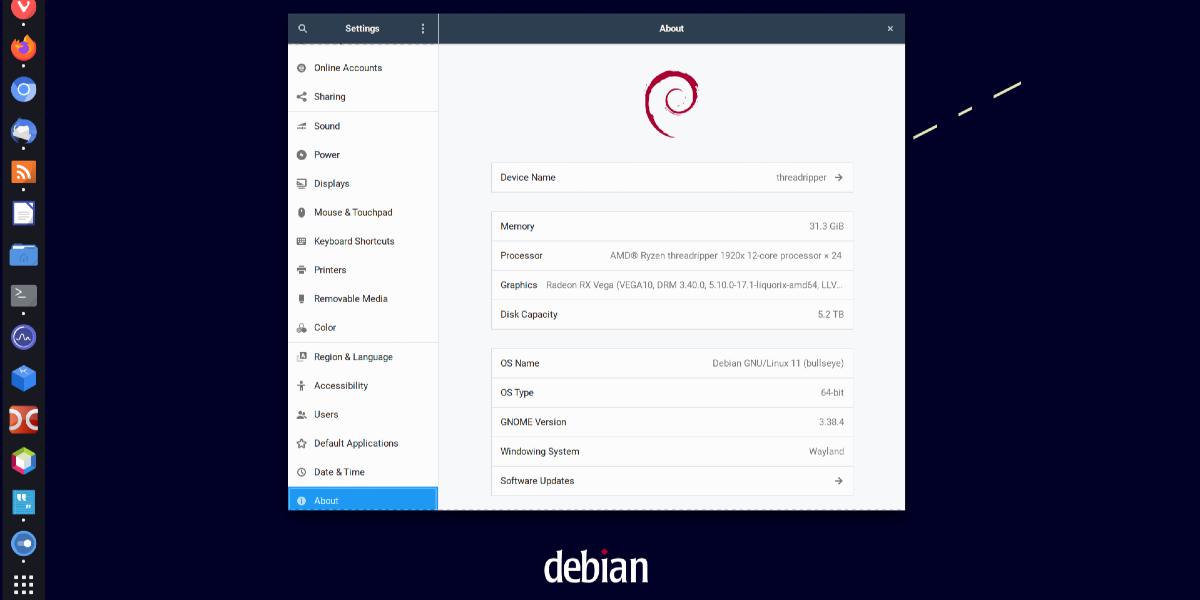Open Software Updates via its arrow
Image resolution: width=1200 pixels, height=600 pixels.
tap(838, 481)
